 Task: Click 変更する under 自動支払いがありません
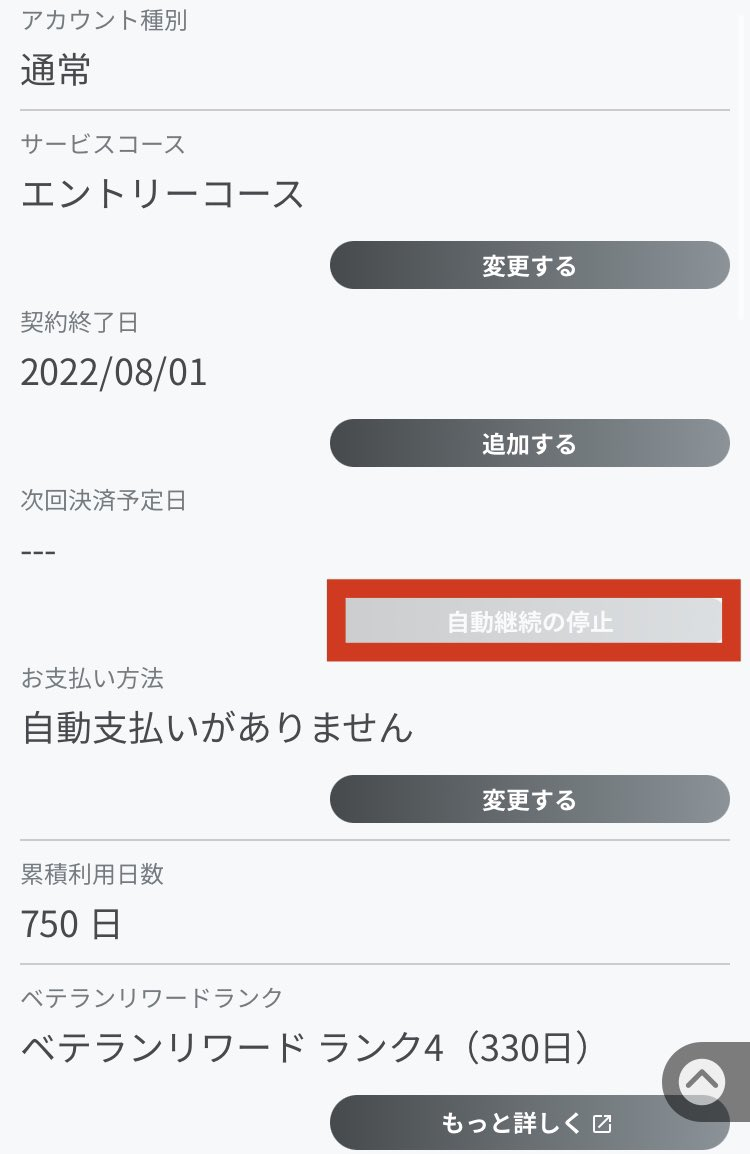coord(529,799)
